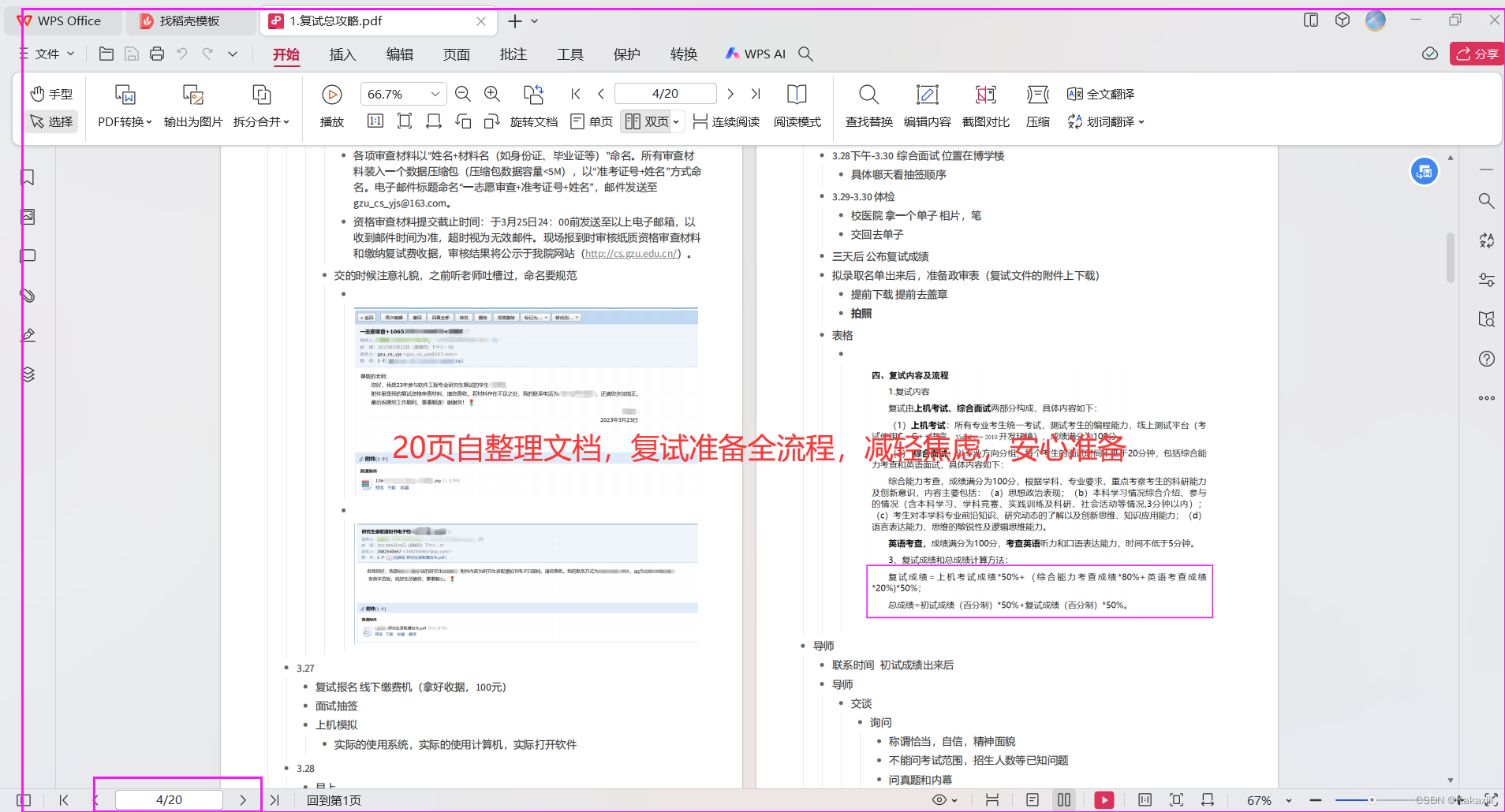Toggle status bar double-page view button
Image resolution: width=1505 pixels, height=812 pixels.
[x=1064, y=799]
